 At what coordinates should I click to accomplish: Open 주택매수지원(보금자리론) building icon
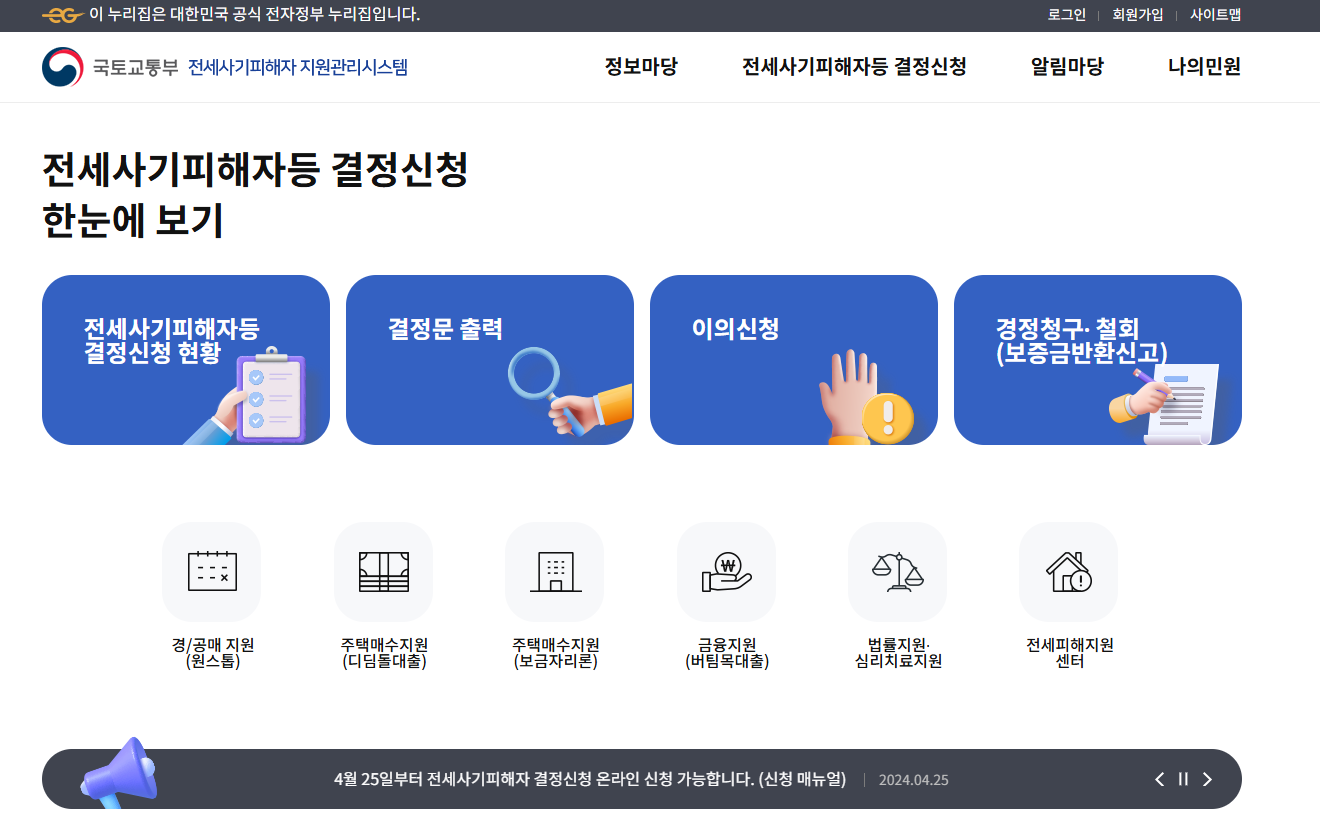coord(555,572)
